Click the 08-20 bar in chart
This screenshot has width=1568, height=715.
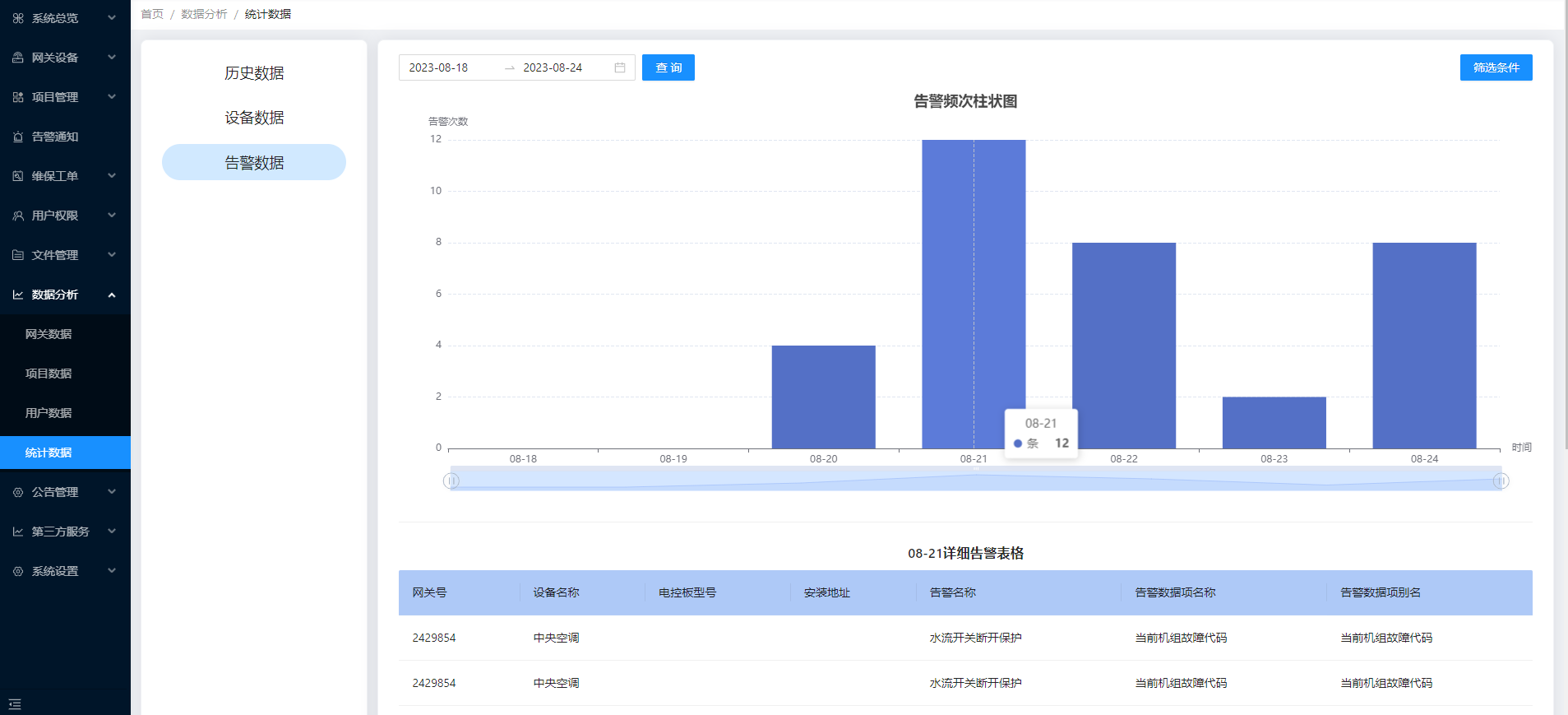point(823,397)
